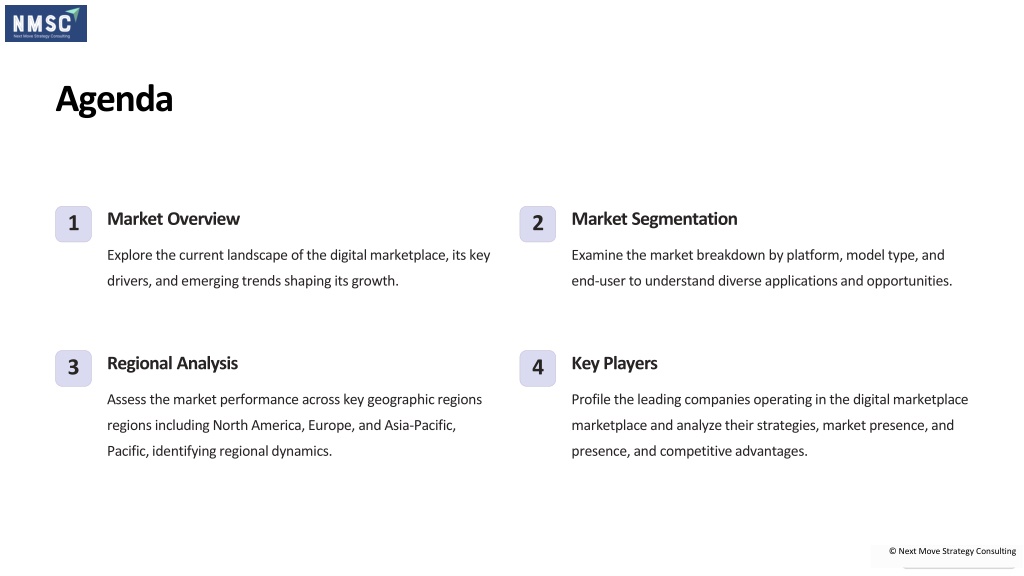Click the Market Segmentation description paragraph
The image size is (1024, 576).
pos(761,268)
